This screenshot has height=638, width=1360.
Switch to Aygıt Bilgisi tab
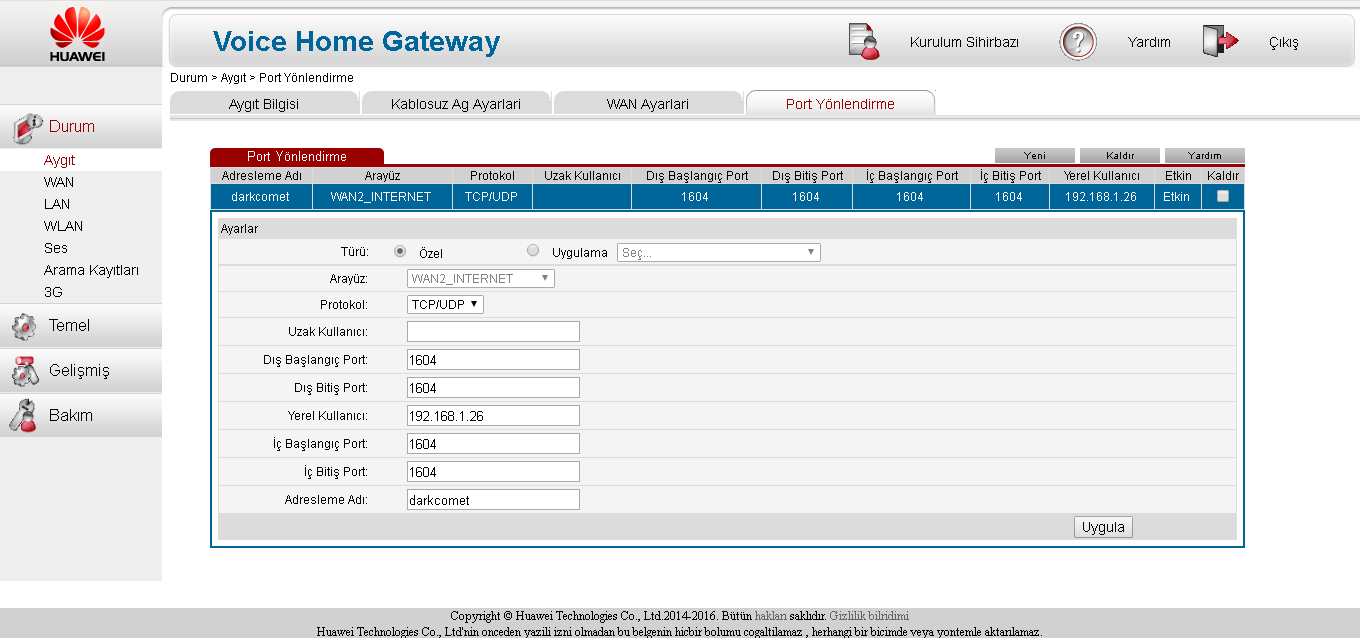point(264,104)
